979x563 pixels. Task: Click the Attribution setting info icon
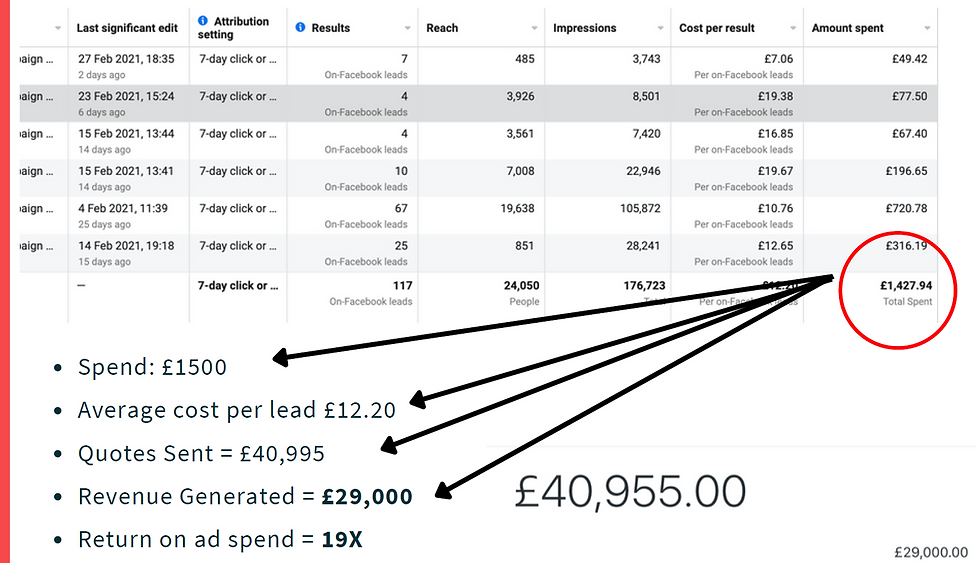[202, 21]
